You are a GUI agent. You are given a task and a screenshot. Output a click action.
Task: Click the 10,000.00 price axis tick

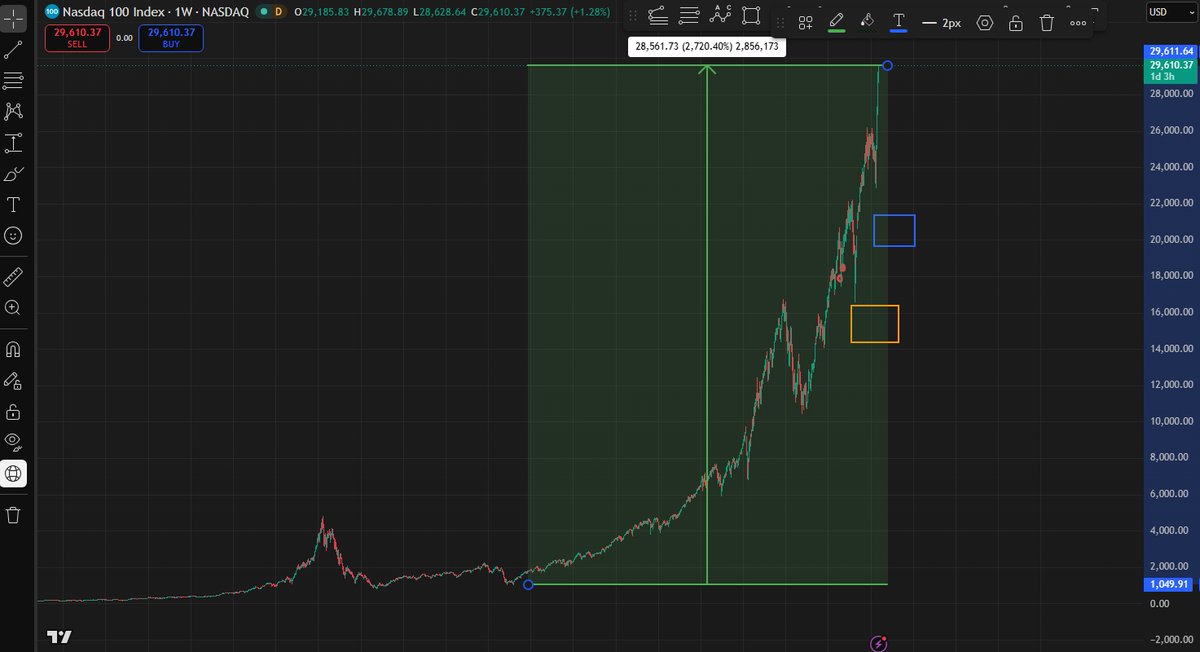1171,421
